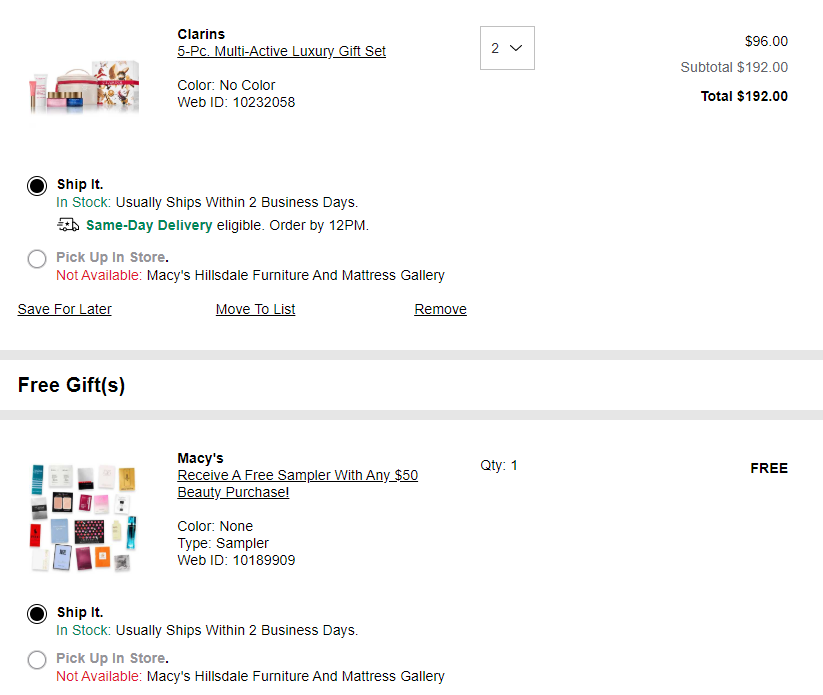Screen dimensions: 823x695
Task: Click Save For Later link
Action: tap(65, 309)
